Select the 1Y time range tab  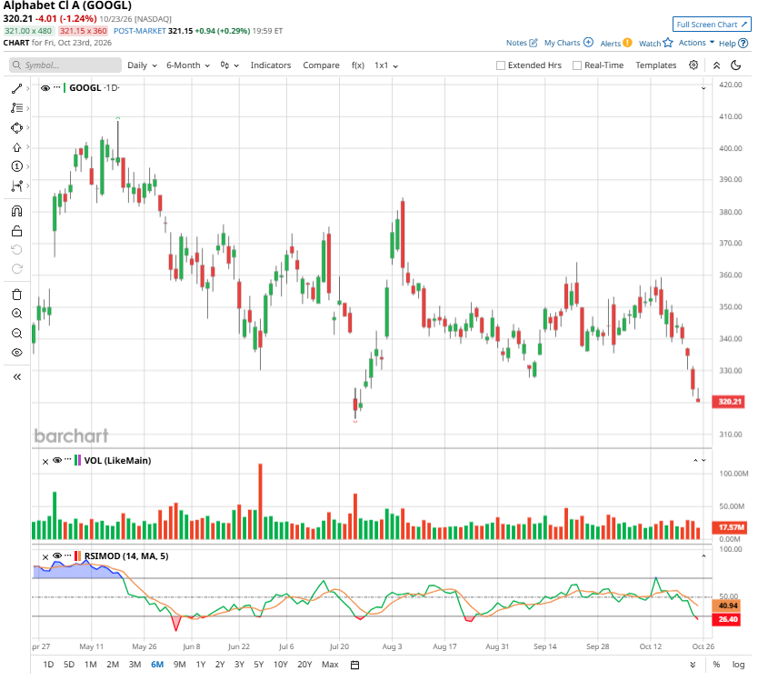pos(201,665)
